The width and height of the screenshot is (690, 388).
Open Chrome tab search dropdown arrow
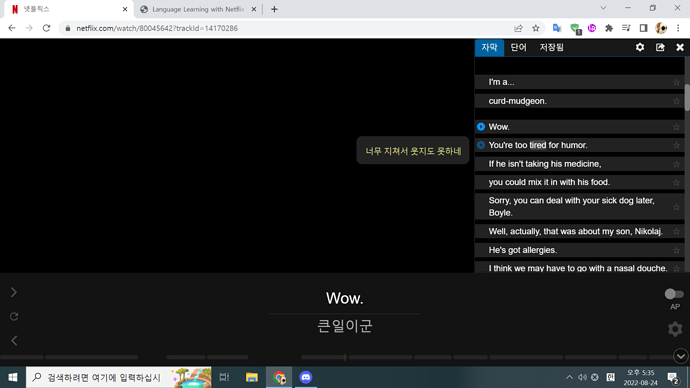coord(603,8)
